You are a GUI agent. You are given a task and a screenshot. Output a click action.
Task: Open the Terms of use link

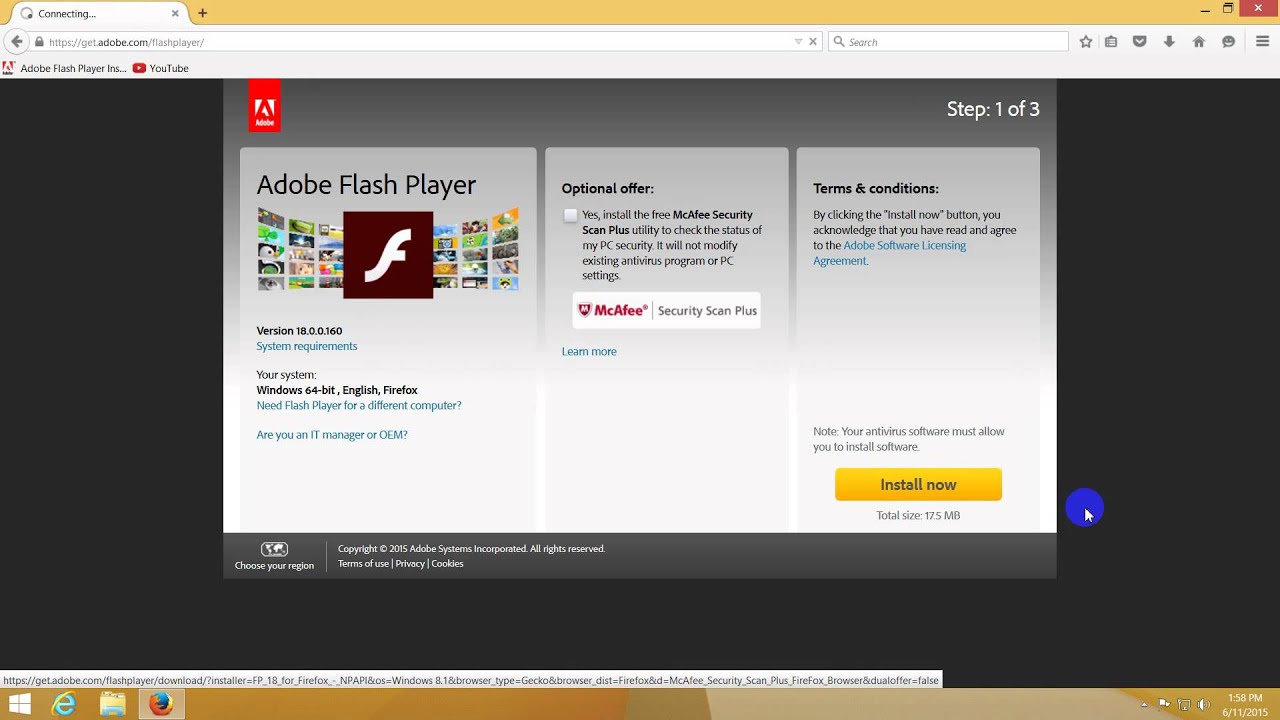(363, 564)
